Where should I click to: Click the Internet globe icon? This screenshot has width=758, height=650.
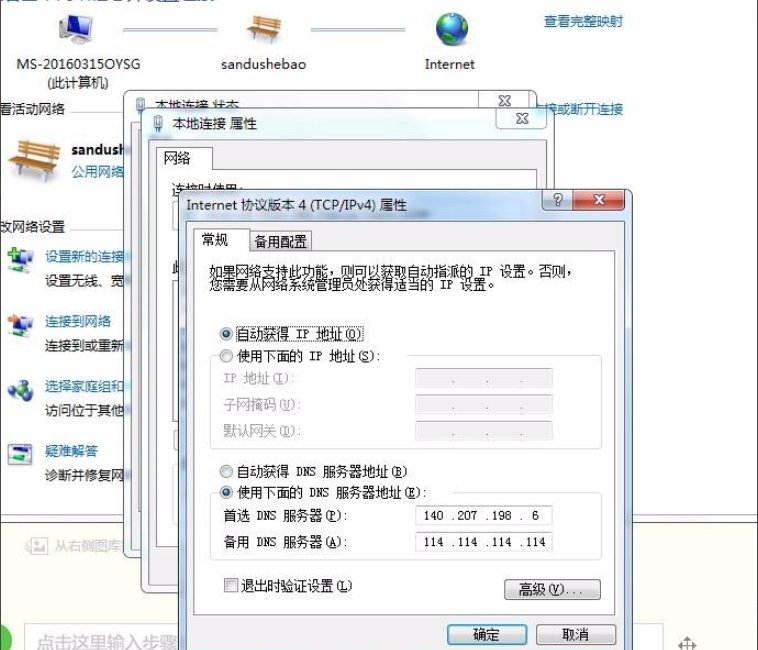coord(451,29)
